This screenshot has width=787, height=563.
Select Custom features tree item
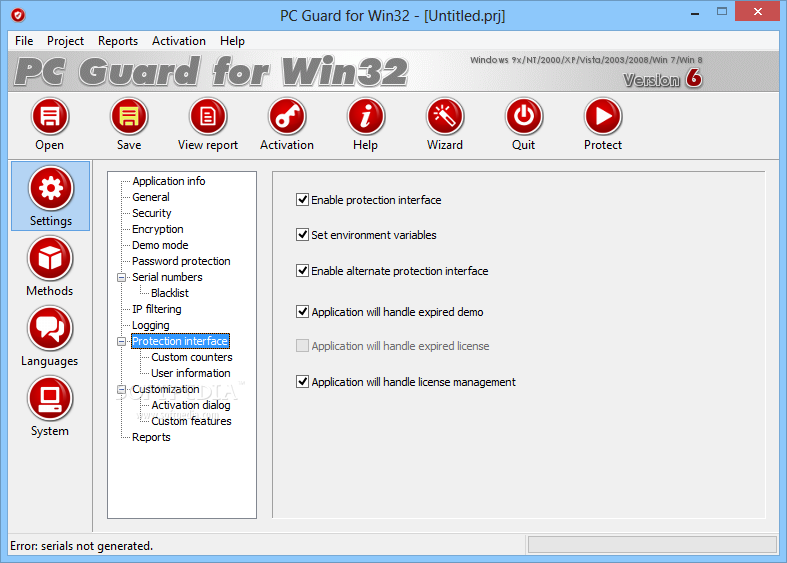(191, 421)
